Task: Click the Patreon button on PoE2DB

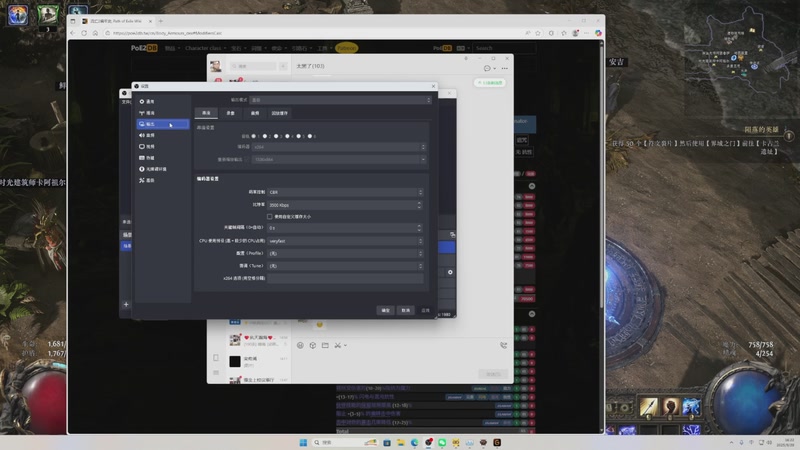Action: [x=346, y=48]
